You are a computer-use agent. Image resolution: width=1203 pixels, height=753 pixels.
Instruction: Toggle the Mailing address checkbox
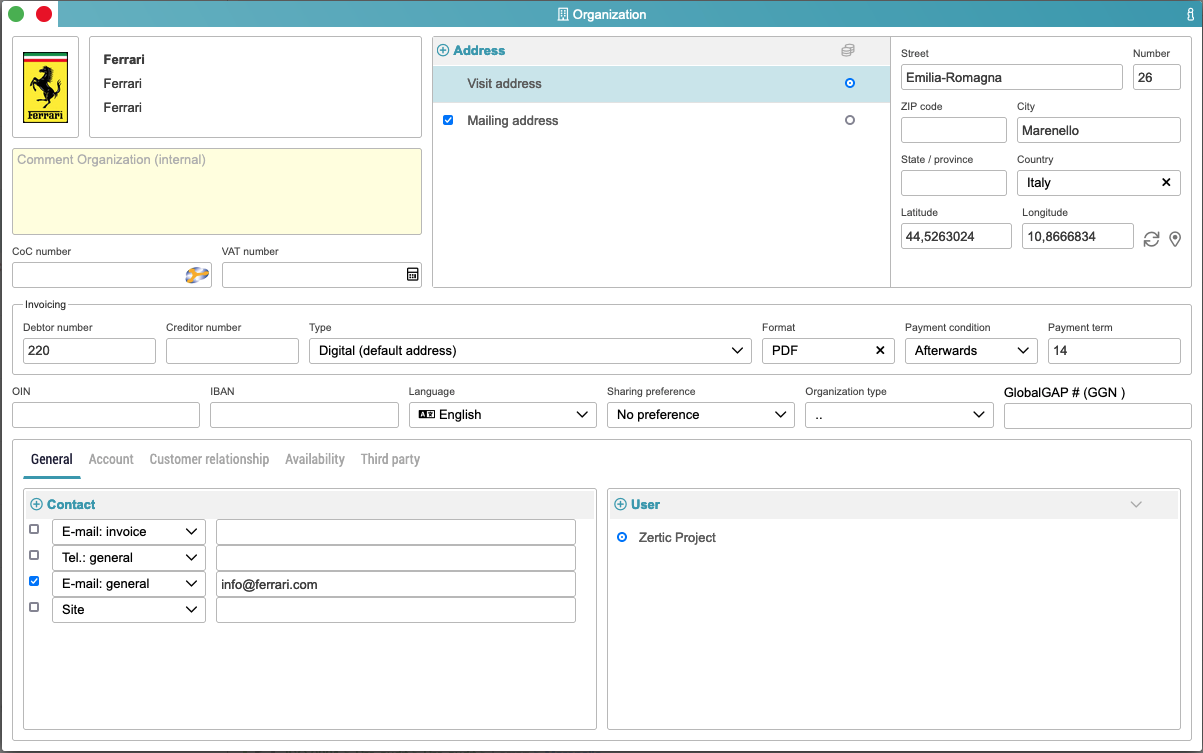(x=448, y=120)
